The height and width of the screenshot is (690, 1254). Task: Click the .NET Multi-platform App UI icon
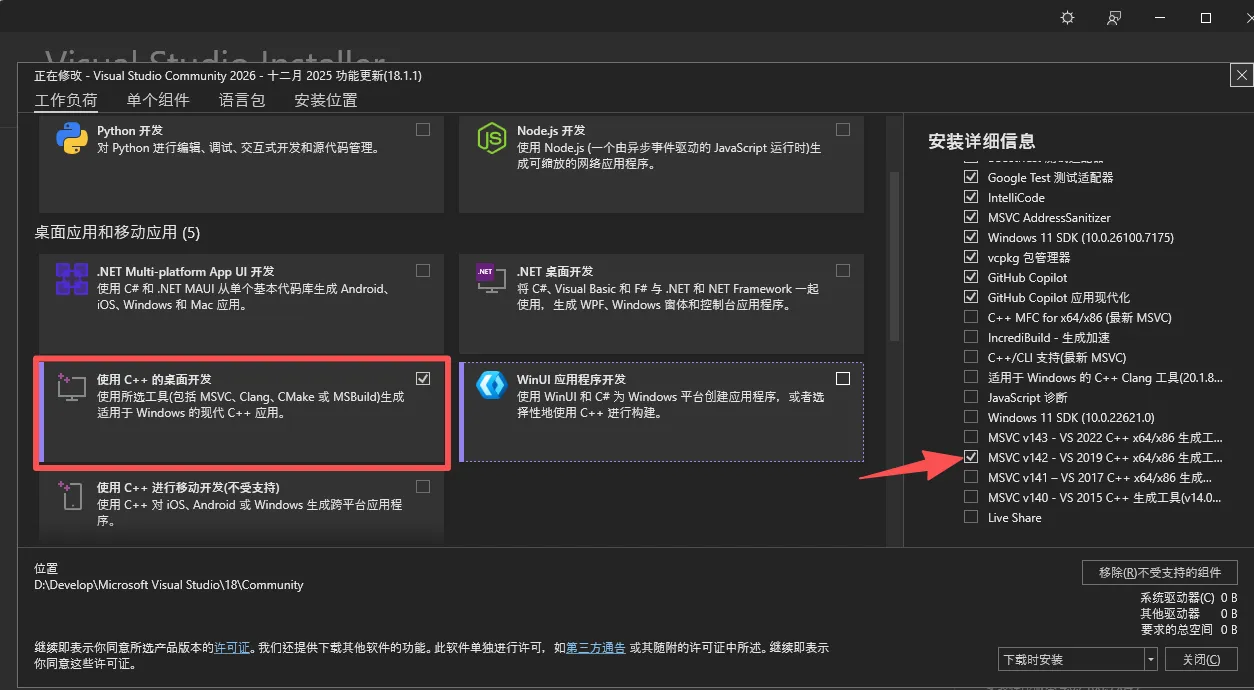pos(72,280)
